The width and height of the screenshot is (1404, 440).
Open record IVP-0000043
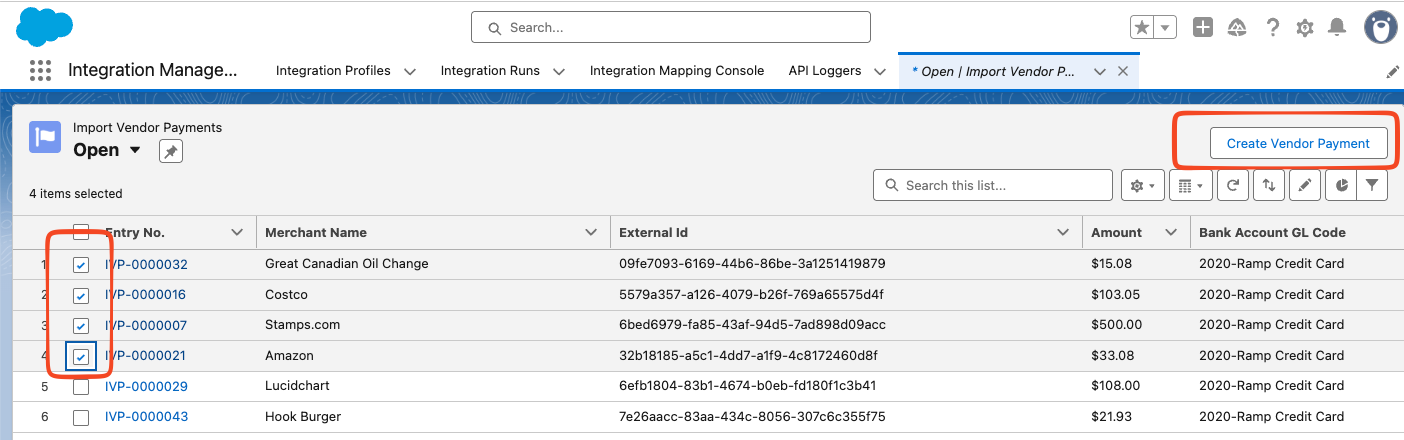146,416
